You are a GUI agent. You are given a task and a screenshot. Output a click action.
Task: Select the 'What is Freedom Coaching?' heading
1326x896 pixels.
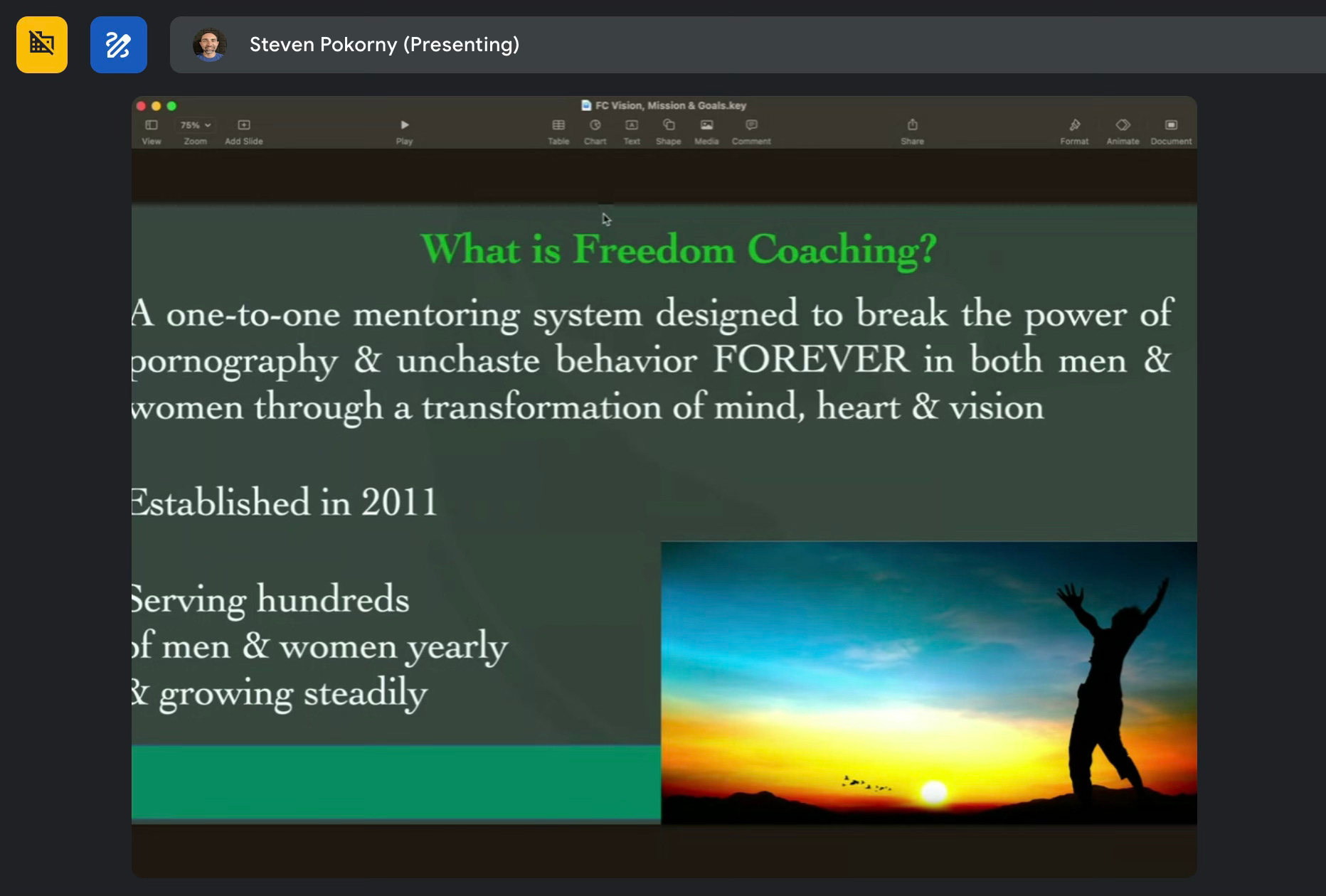[679, 250]
